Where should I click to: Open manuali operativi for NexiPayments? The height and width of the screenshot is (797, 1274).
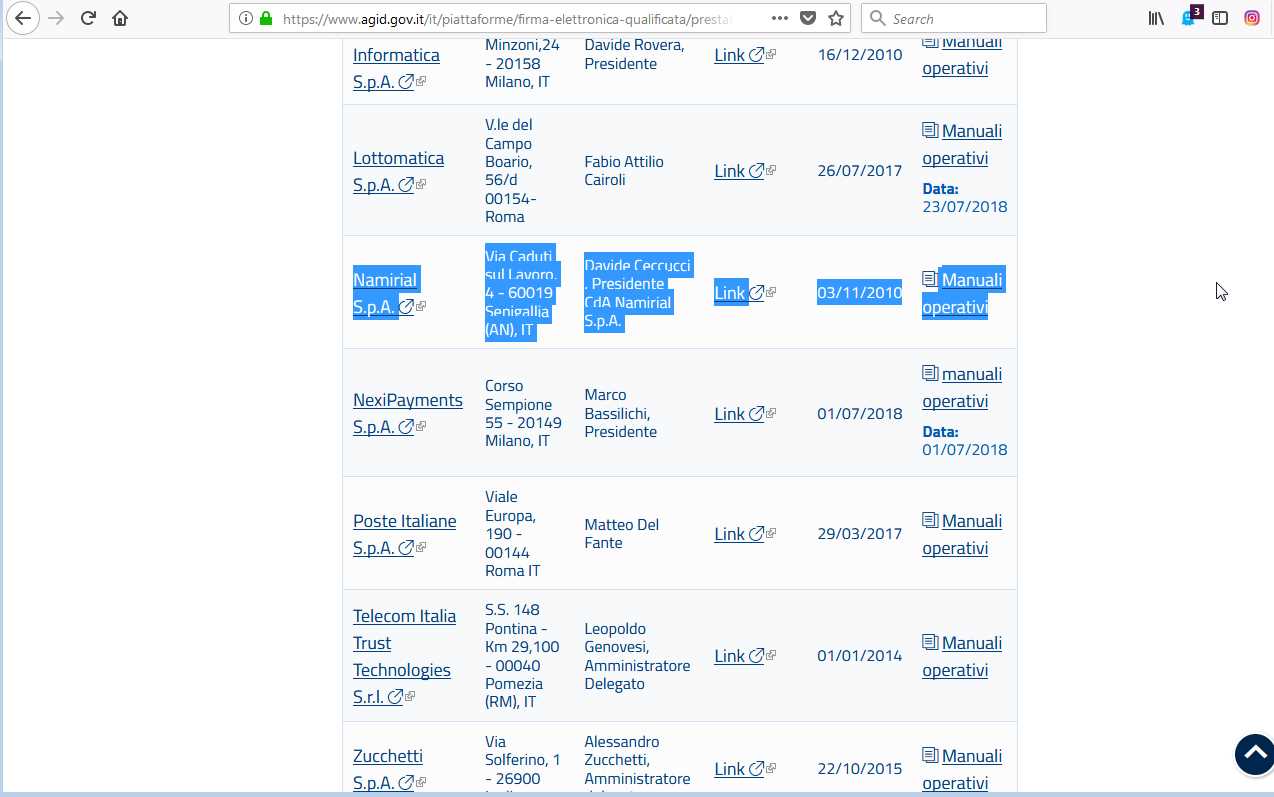point(962,387)
